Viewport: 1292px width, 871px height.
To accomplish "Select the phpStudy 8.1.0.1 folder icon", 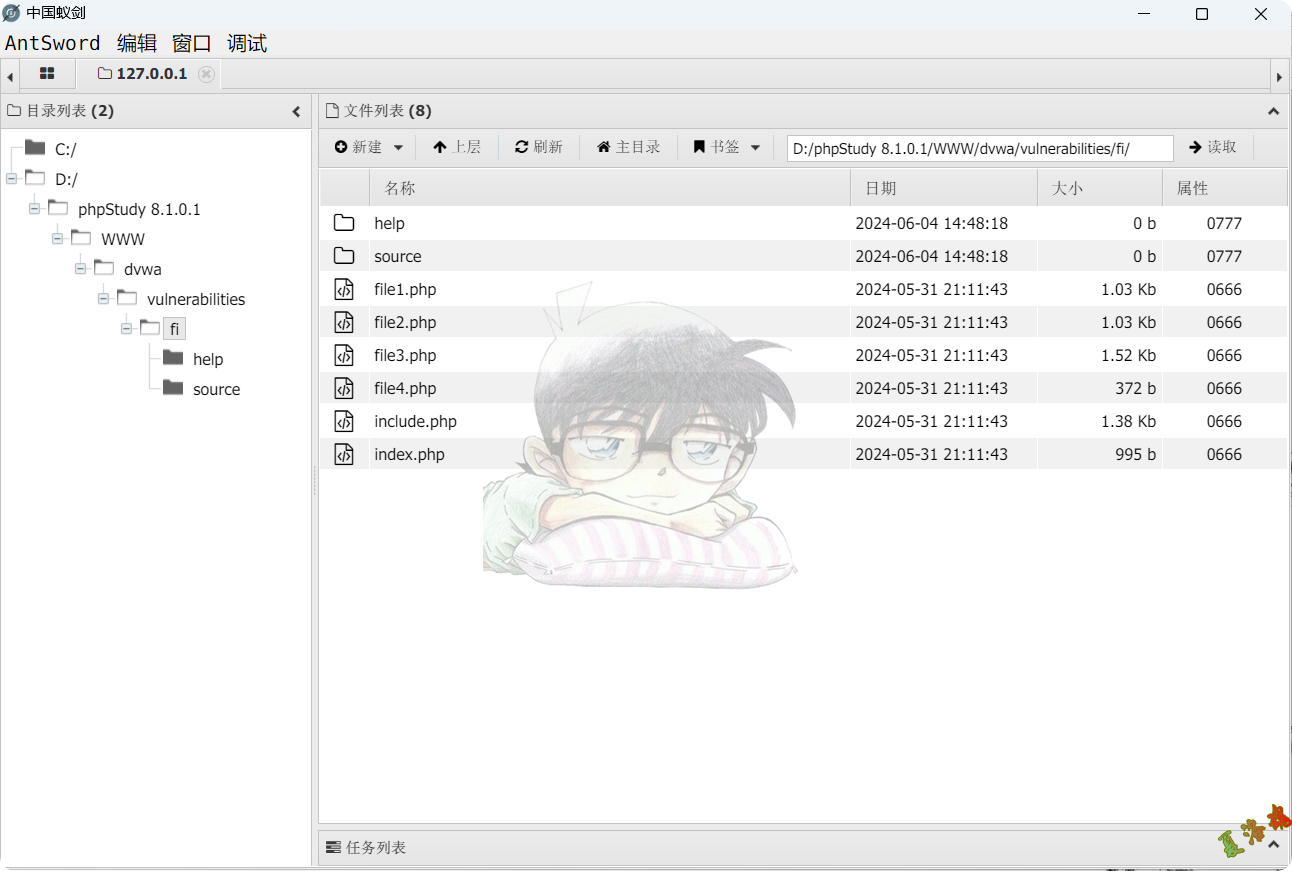I will point(58,208).
